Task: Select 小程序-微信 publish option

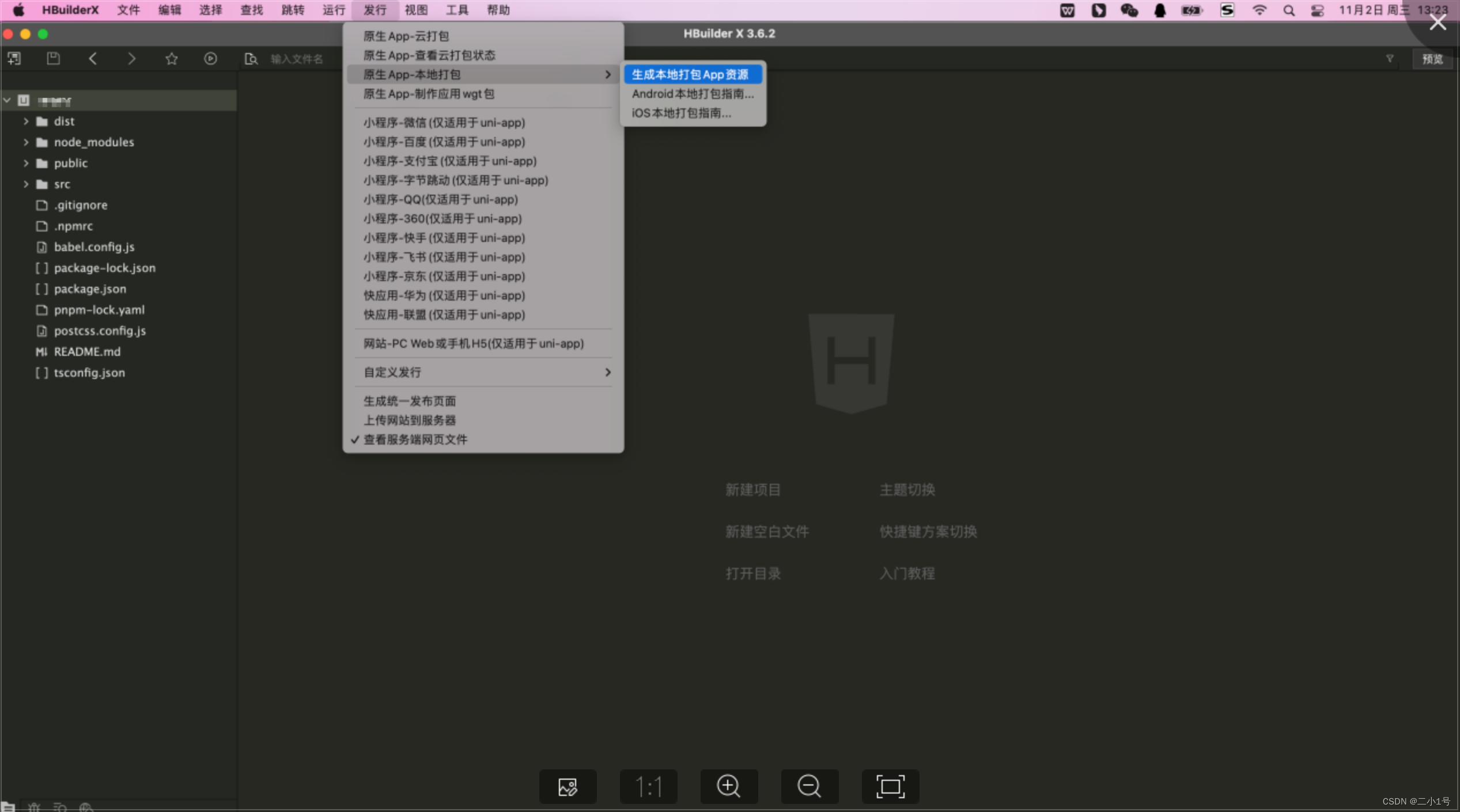Action: pos(483,122)
